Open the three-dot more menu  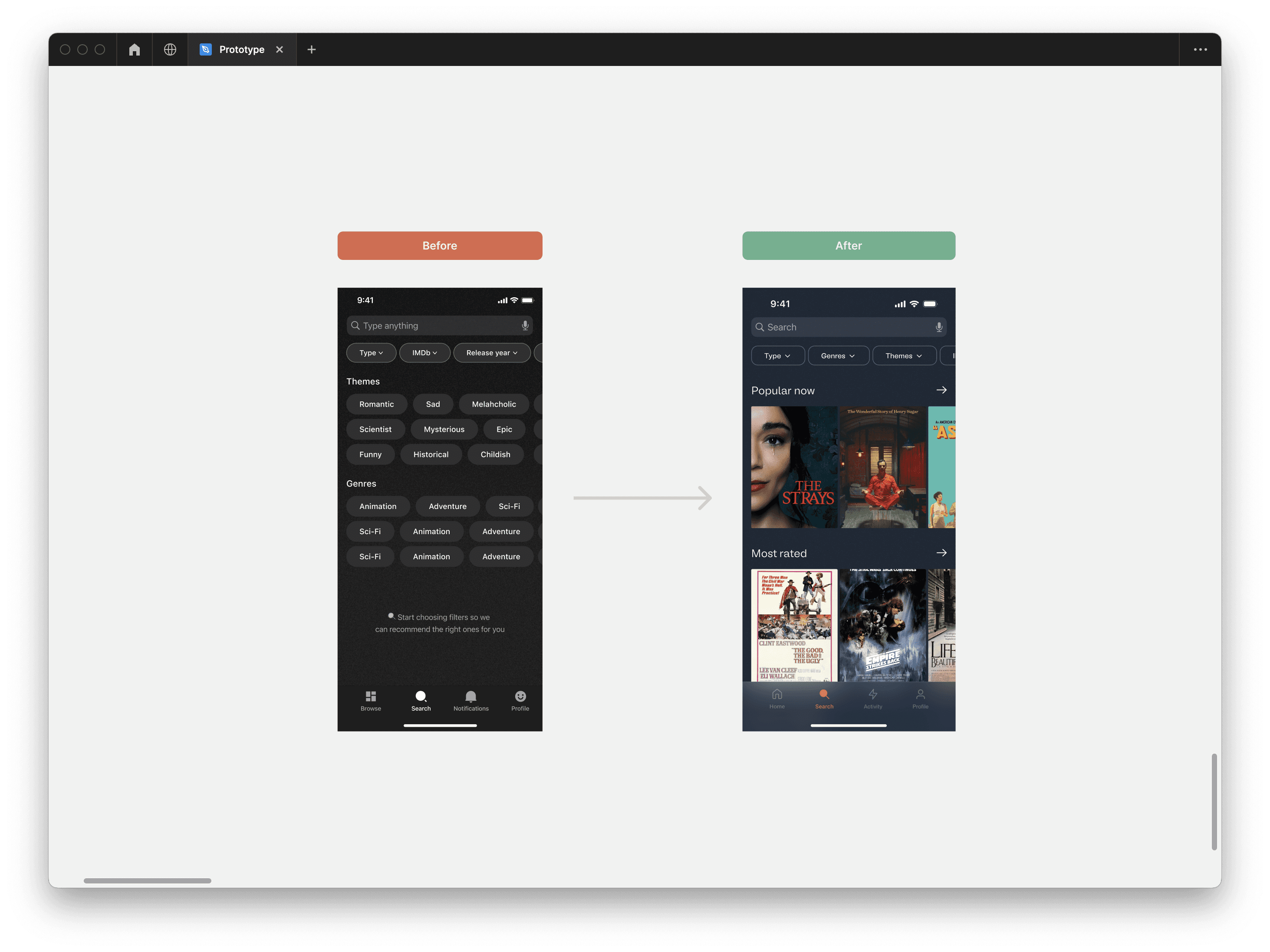click(1200, 49)
